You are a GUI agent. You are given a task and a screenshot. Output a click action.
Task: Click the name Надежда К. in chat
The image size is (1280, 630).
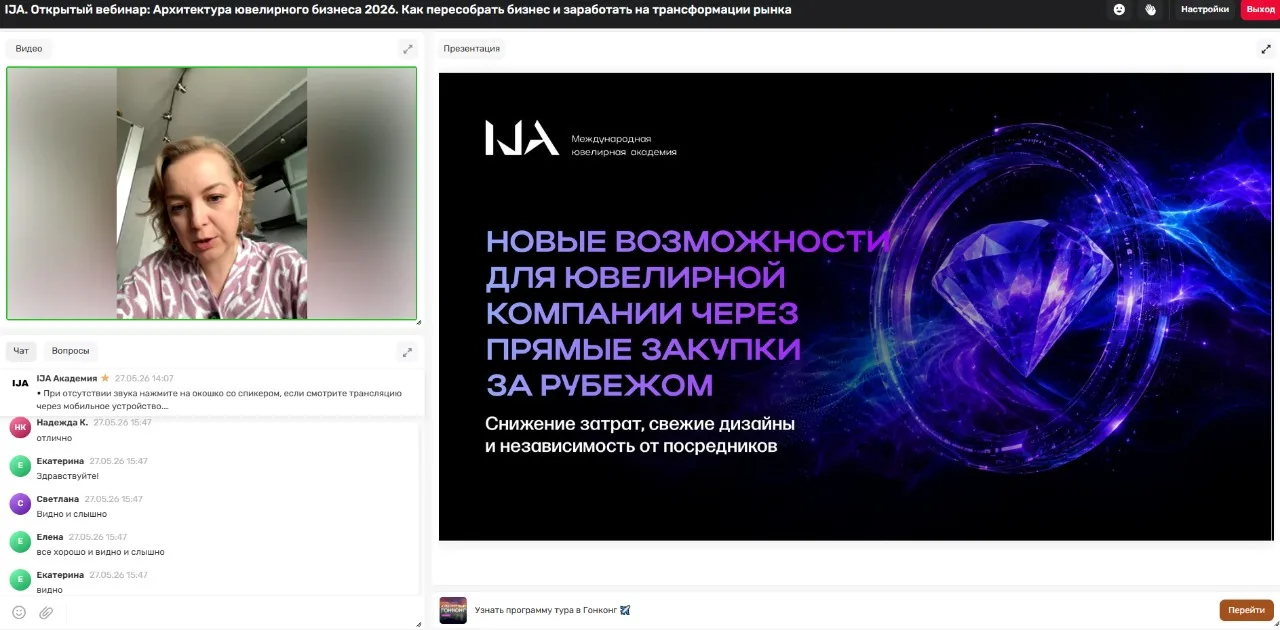pos(62,422)
